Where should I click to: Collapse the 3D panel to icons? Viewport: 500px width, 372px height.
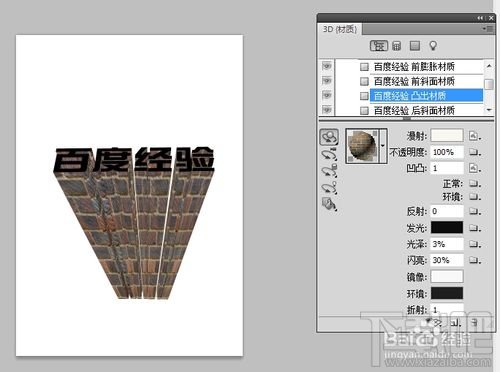click(480, 18)
